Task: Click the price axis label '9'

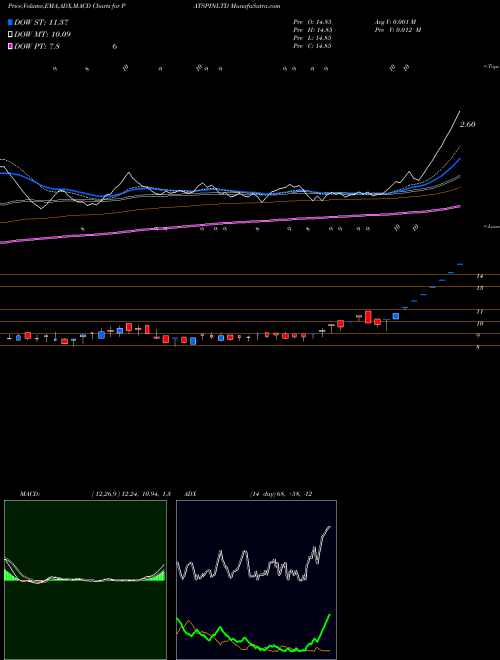Action: (x=478, y=335)
